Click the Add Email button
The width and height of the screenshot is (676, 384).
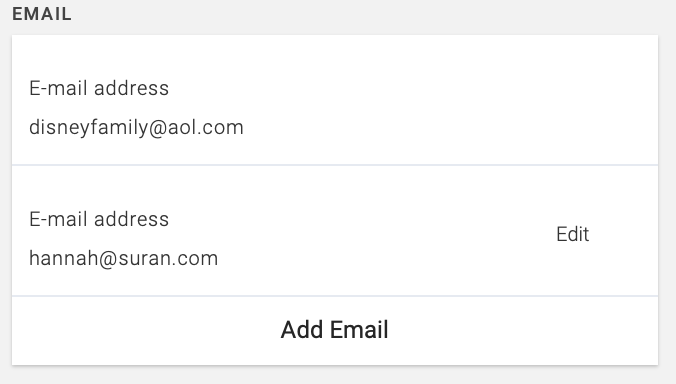335,331
